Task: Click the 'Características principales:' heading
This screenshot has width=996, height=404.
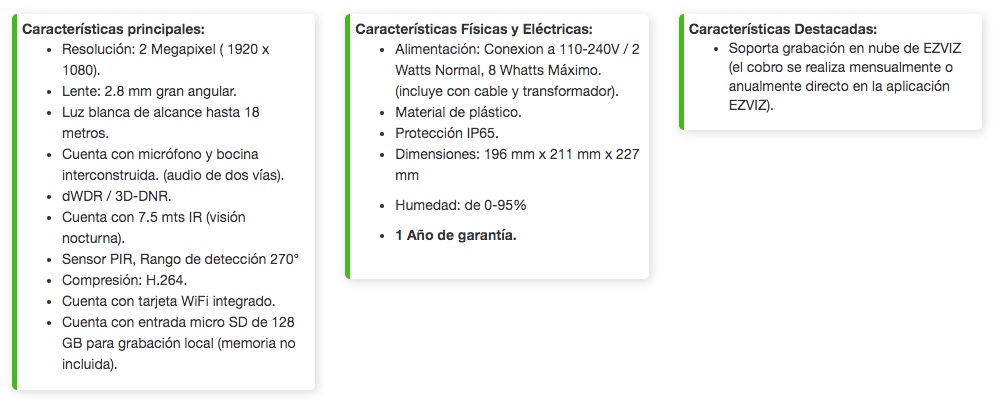Action: [114, 29]
